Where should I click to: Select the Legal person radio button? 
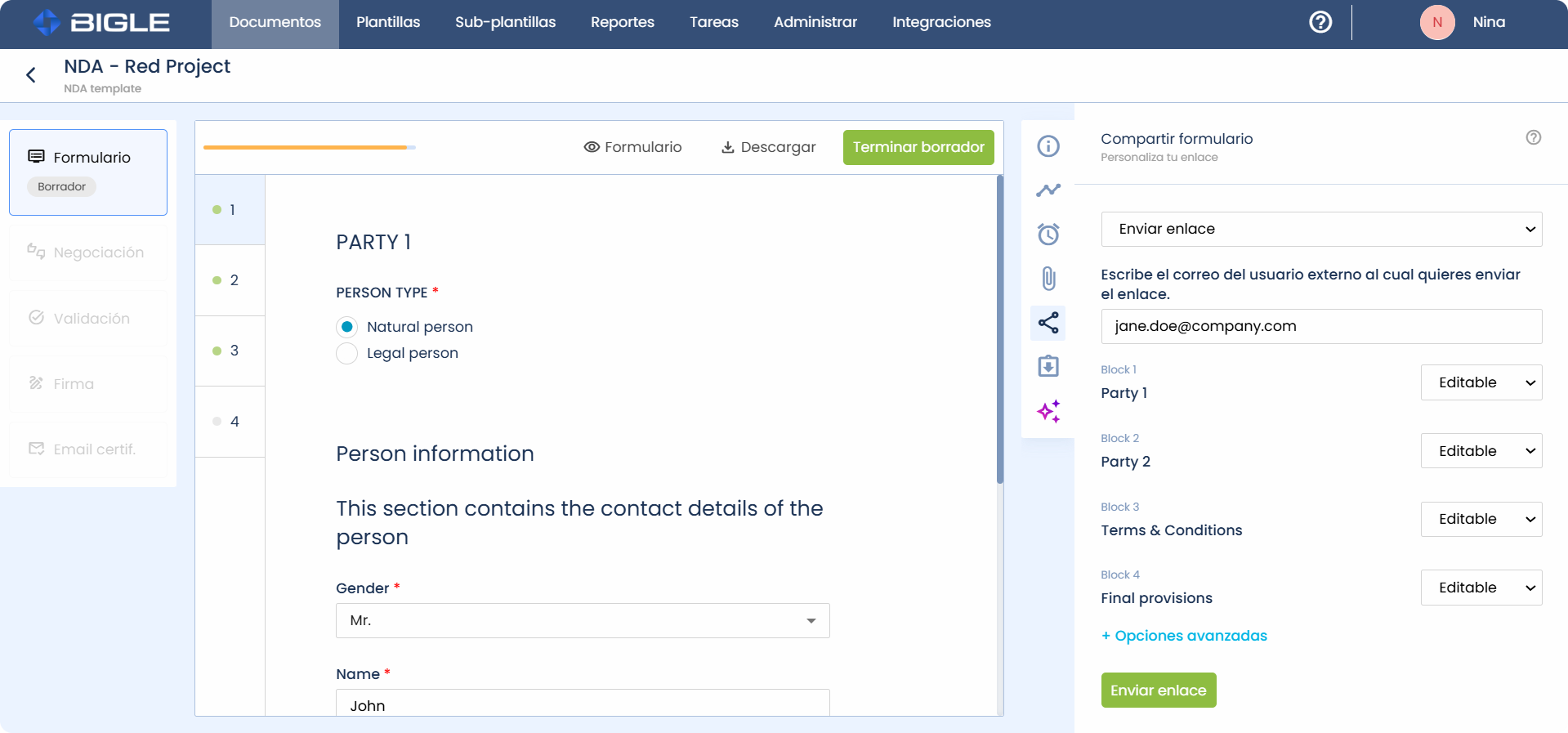347,353
